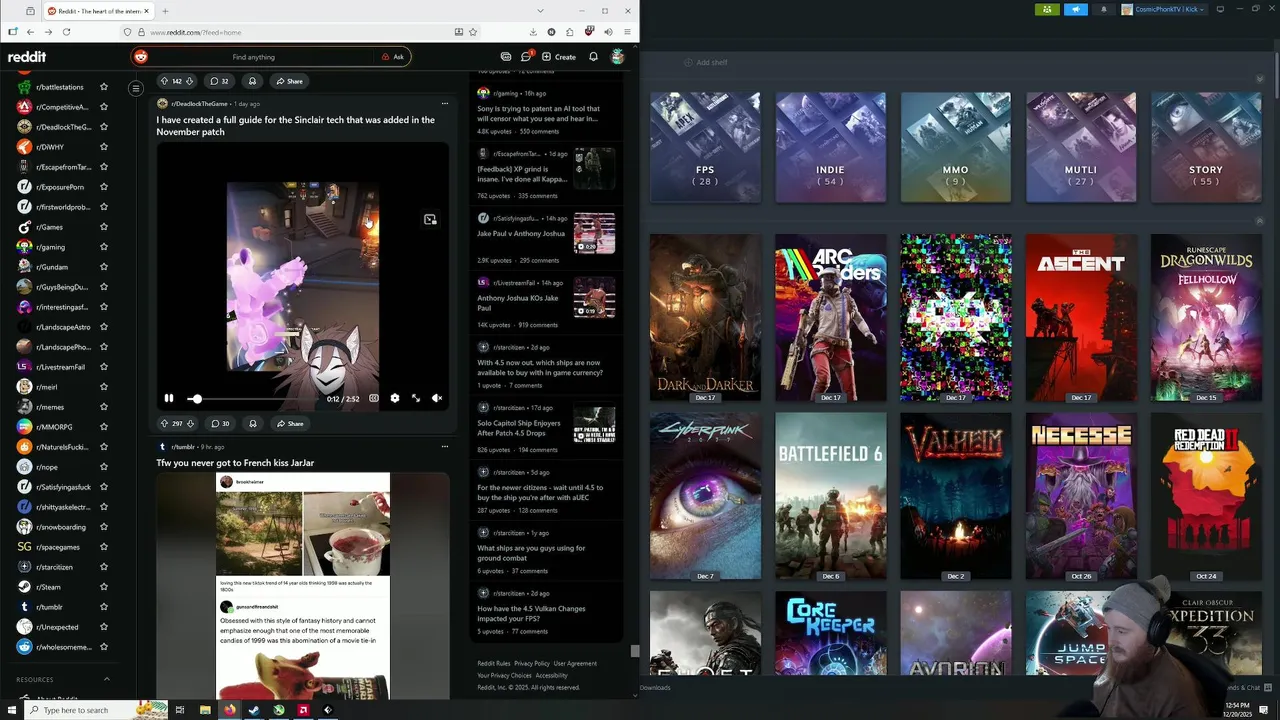The width and height of the screenshot is (1280, 720).
Task: Open STORY collection in Steam
Action: 1206,147
